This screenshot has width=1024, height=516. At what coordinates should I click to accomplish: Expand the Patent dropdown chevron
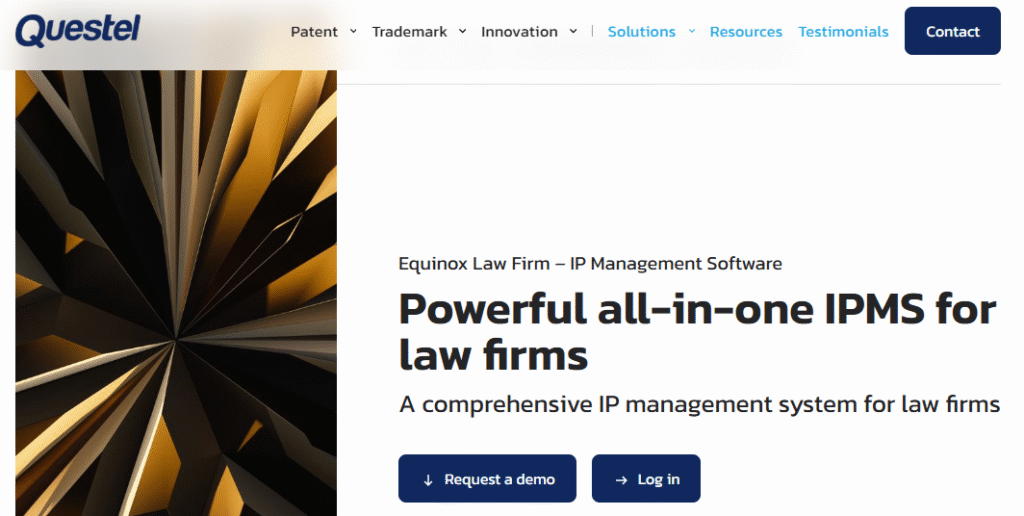pos(353,31)
